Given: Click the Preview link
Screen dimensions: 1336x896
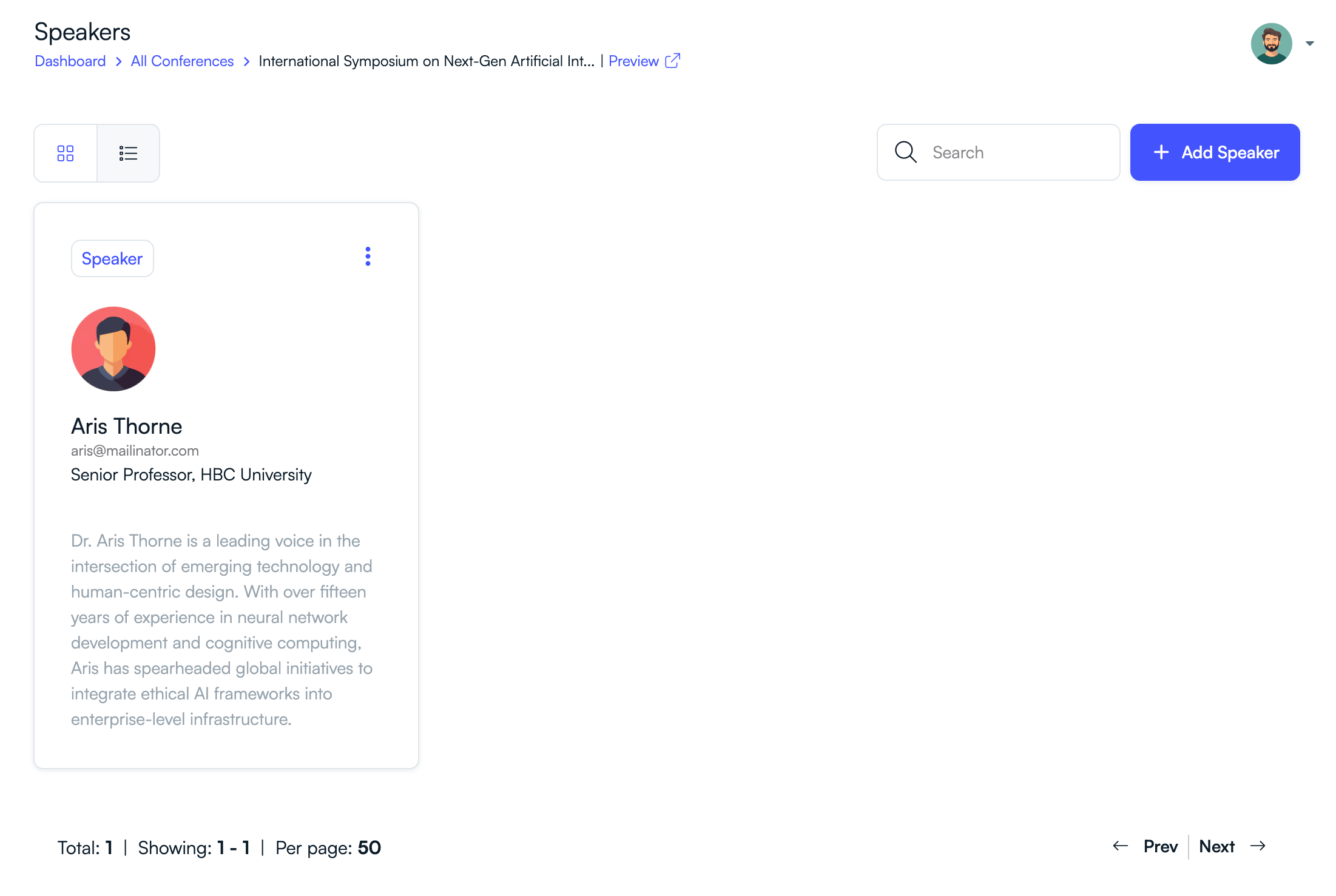Looking at the screenshot, I should click(x=633, y=61).
